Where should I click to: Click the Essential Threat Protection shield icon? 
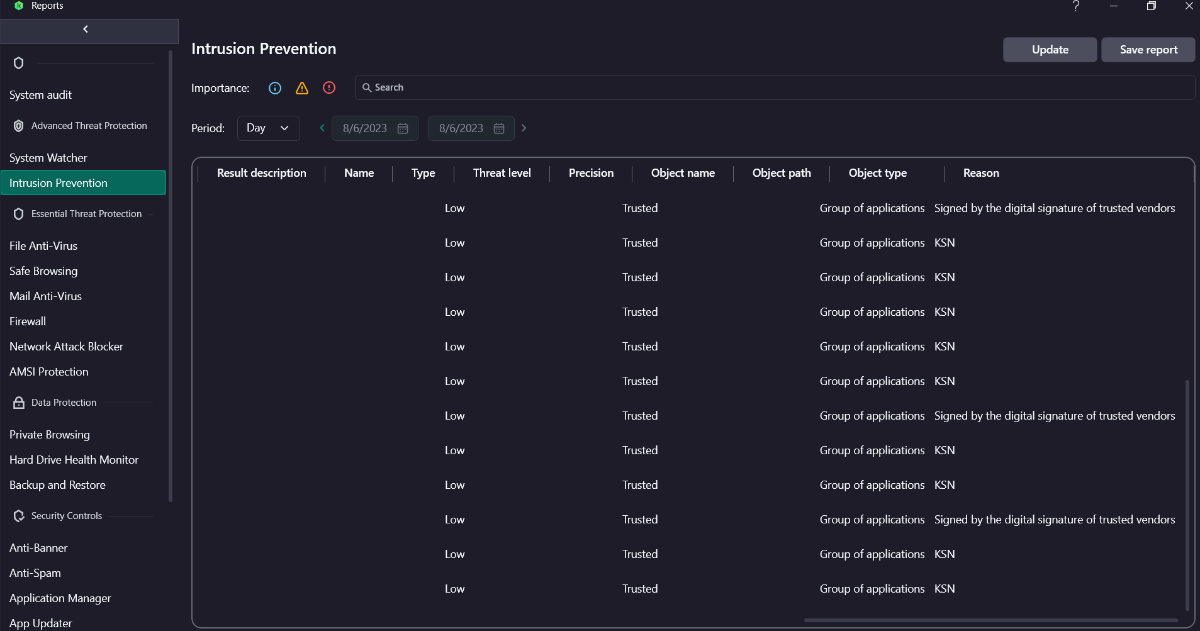18,214
